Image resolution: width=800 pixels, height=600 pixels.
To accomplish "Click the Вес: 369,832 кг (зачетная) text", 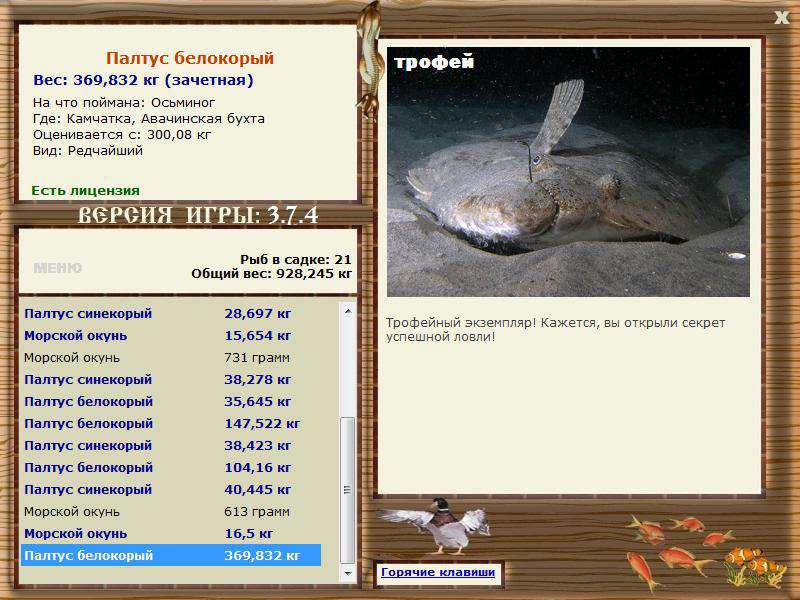I will click(143, 80).
